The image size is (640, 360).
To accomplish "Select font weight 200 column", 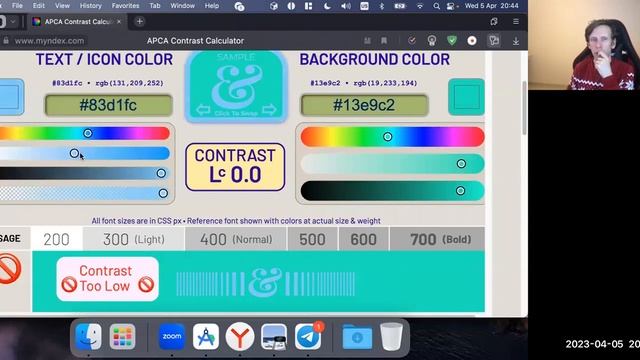I will (57, 239).
